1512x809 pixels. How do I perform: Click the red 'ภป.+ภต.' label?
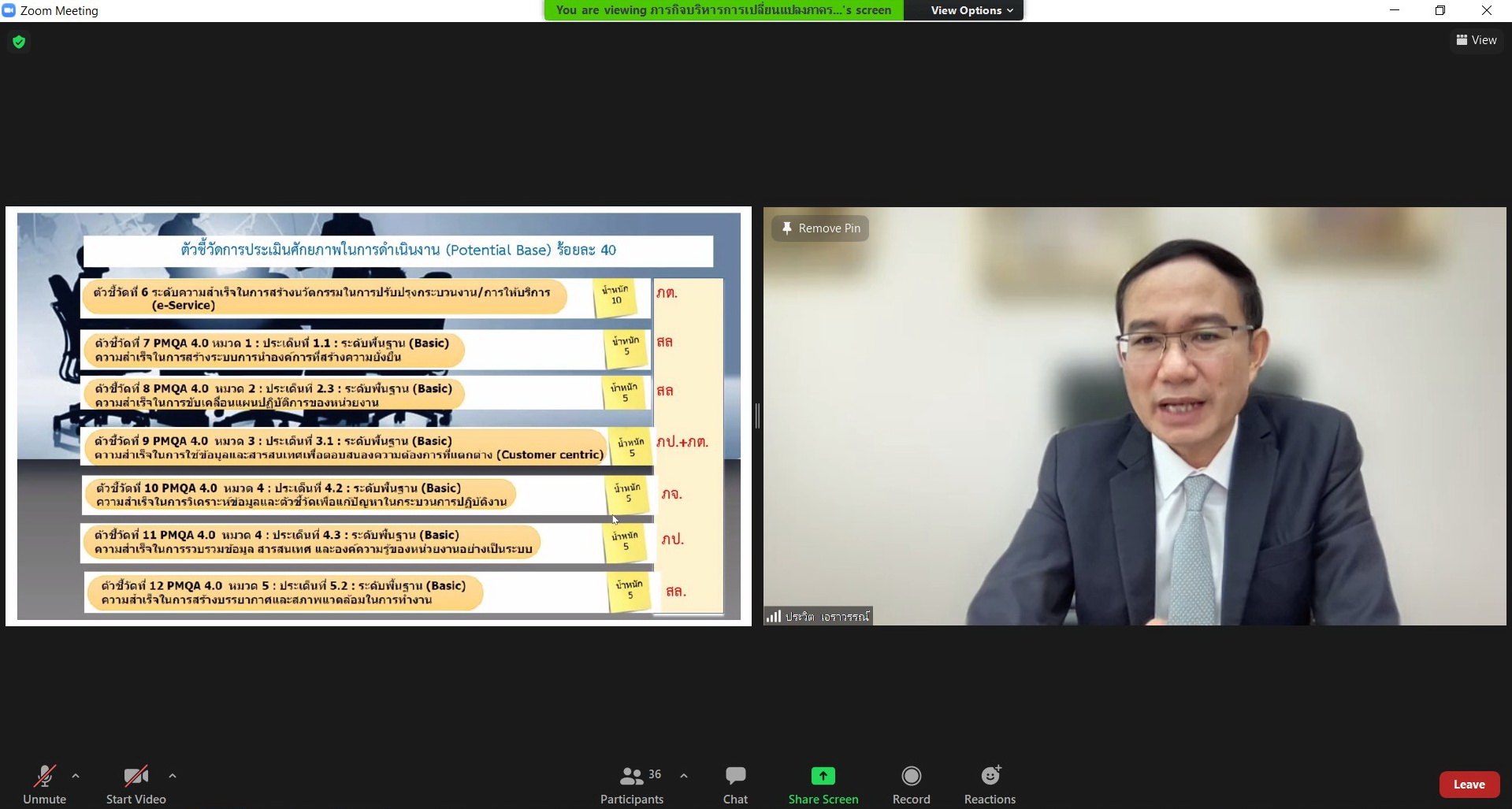point(682,442)
